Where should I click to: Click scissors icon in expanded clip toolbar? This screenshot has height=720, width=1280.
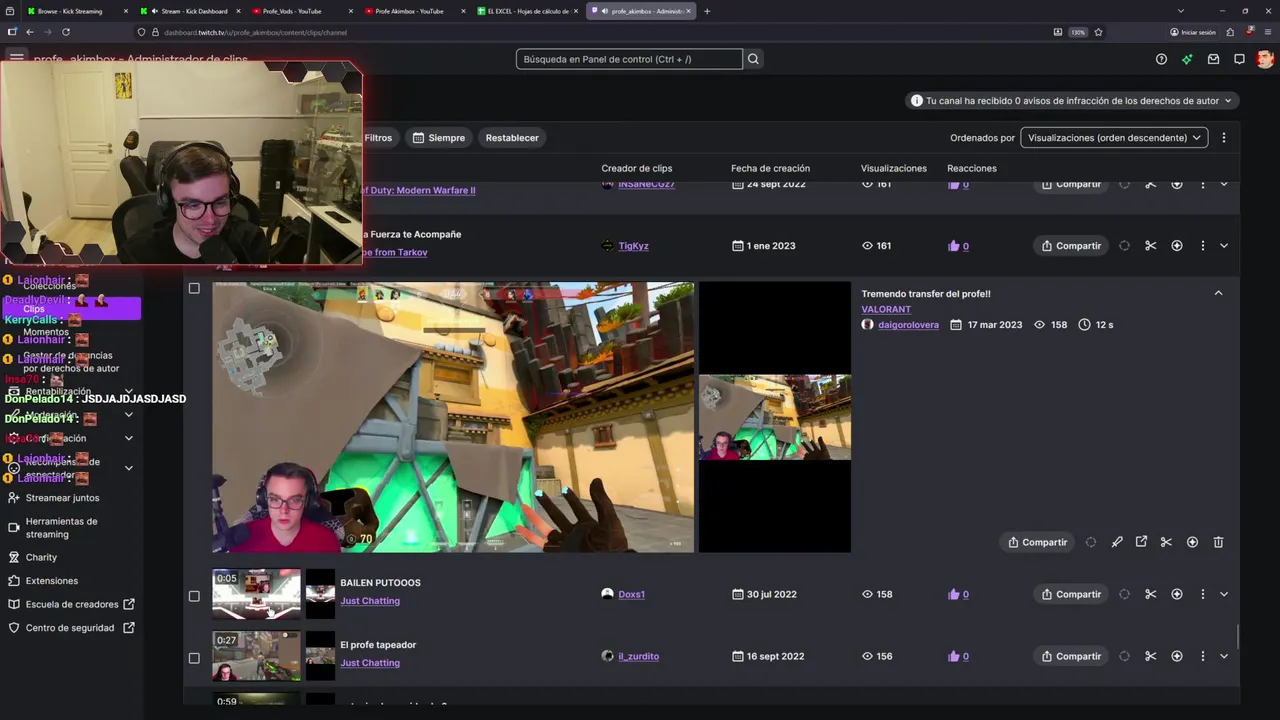[1166, 542]
